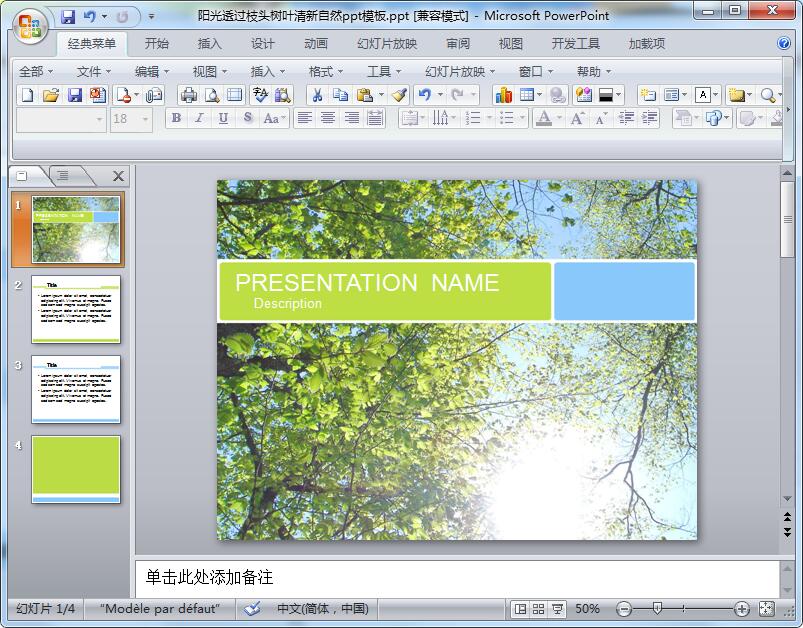Image resolution: width=803 pixels, height=628 pixels.
Task: Switch to Normal view in status bar
Action: (x=520, y=609)
